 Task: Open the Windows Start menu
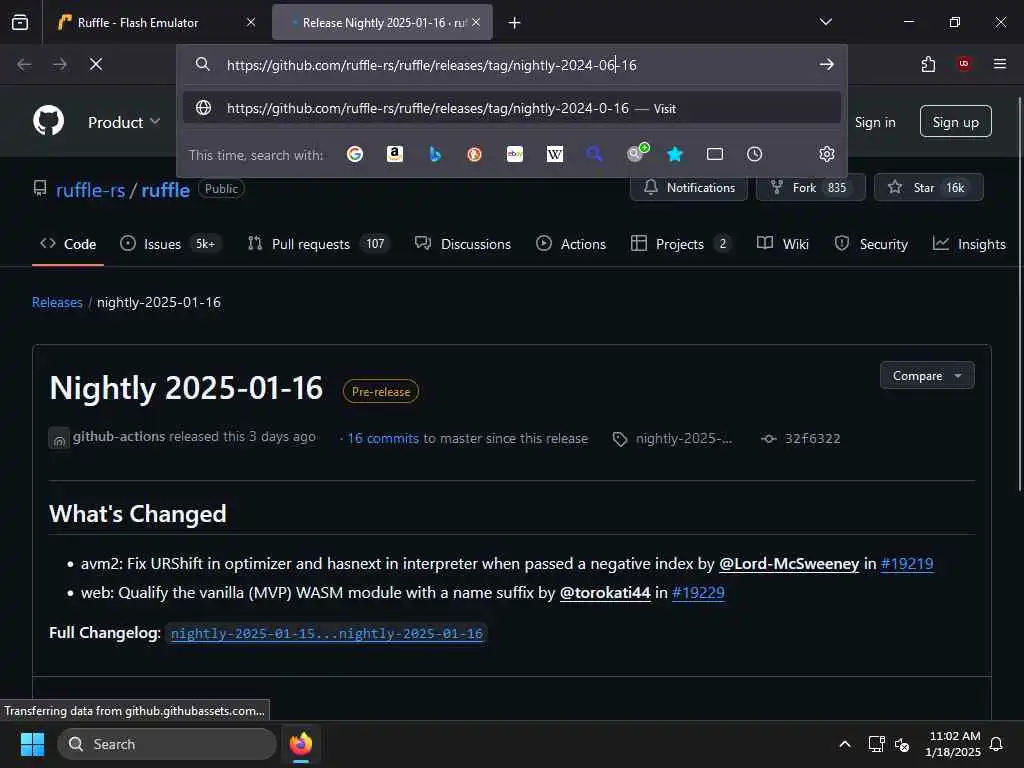tap(32, 744)
